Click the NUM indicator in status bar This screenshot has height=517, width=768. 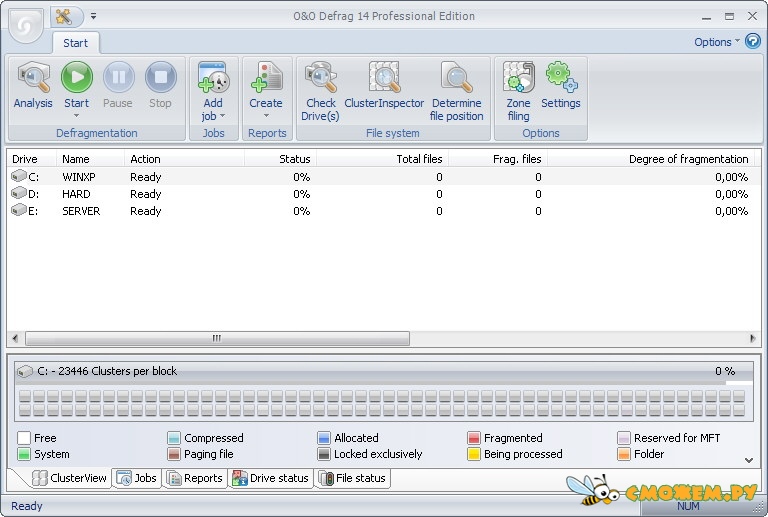click(688, 506)
